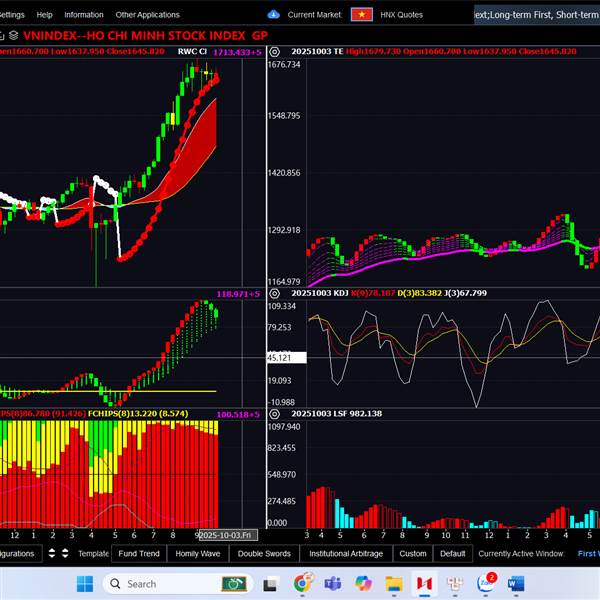Open Google Chrome from the taskbar
Viewport: 600px width, 600px height.
[x=302, y=583]
